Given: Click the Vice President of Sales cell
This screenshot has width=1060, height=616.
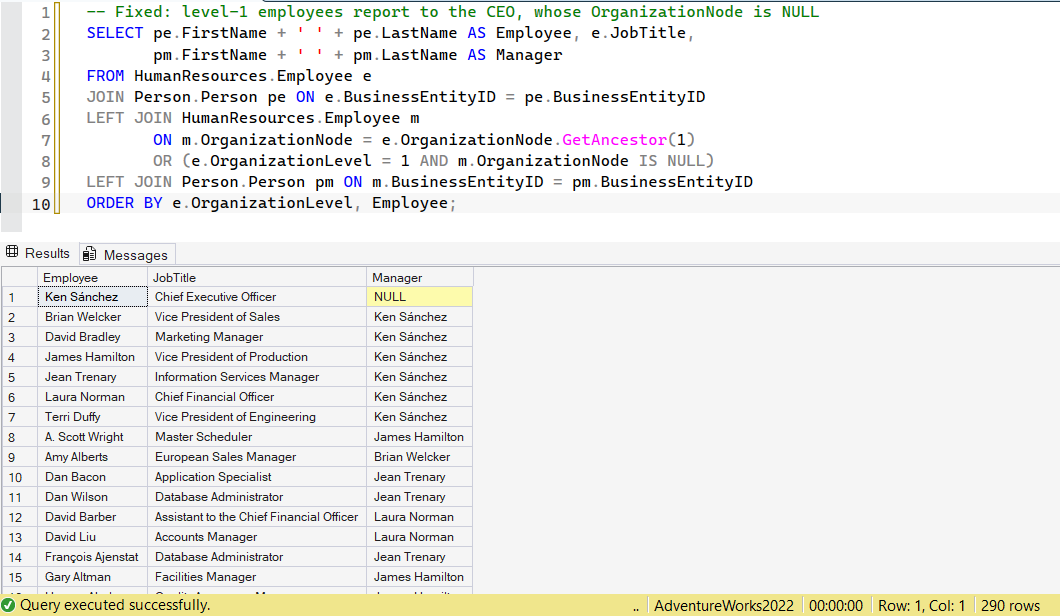Looking at the screenshot, I should (x=257, y=316).
